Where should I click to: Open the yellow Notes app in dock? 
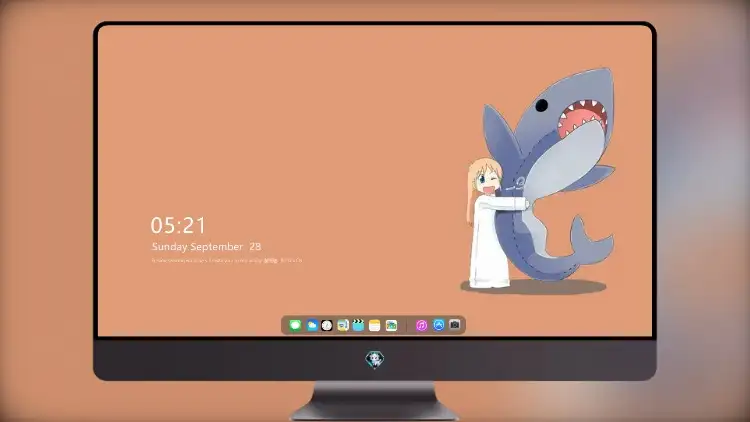(375, 325)
